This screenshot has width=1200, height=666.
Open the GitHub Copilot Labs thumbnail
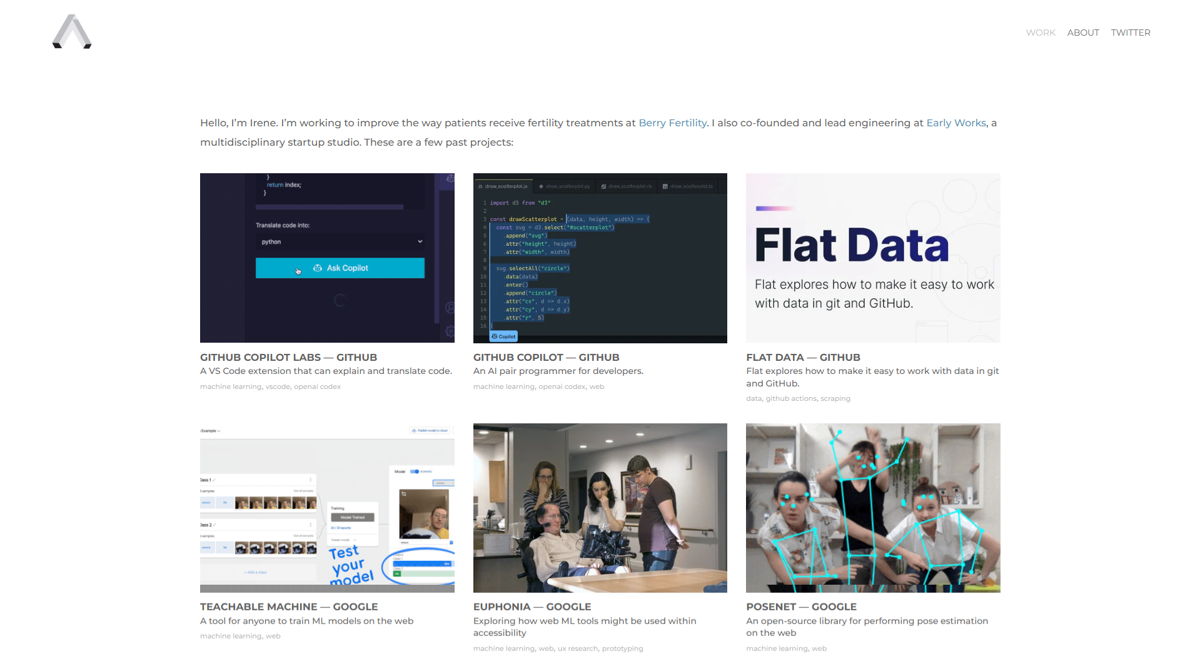pos(327,258)
